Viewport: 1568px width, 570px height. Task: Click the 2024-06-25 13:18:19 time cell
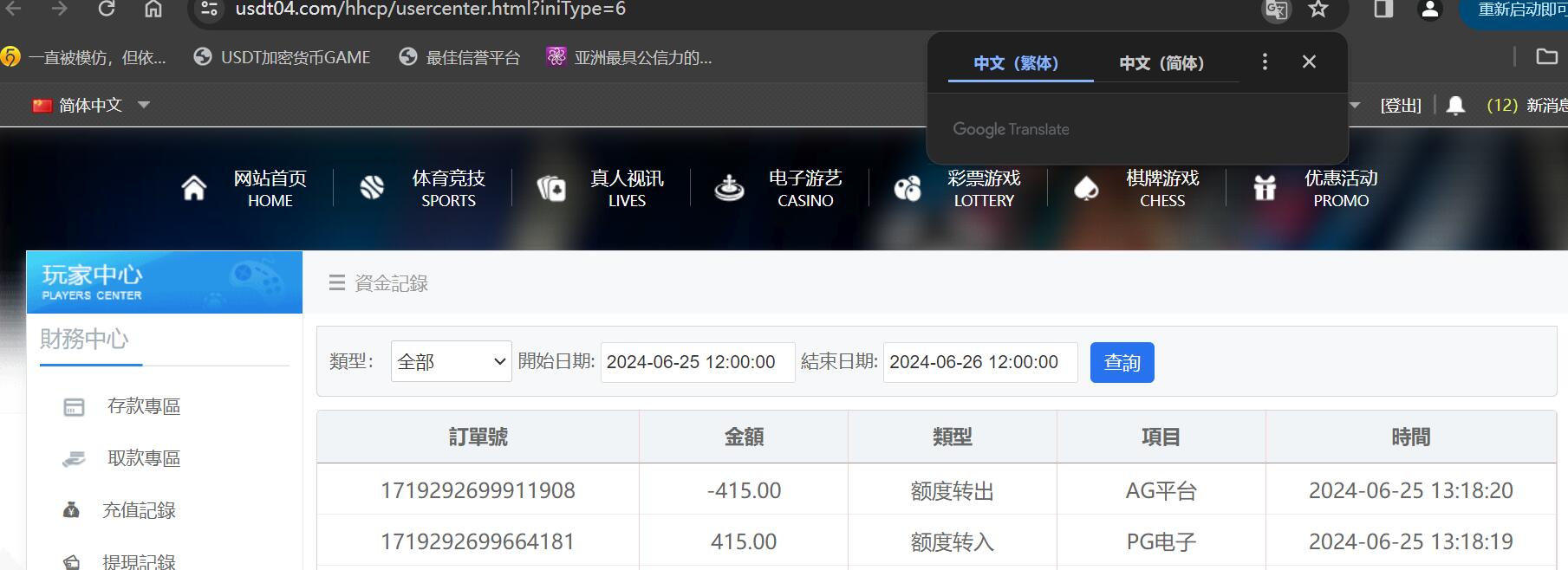(x=1411, y=541)
